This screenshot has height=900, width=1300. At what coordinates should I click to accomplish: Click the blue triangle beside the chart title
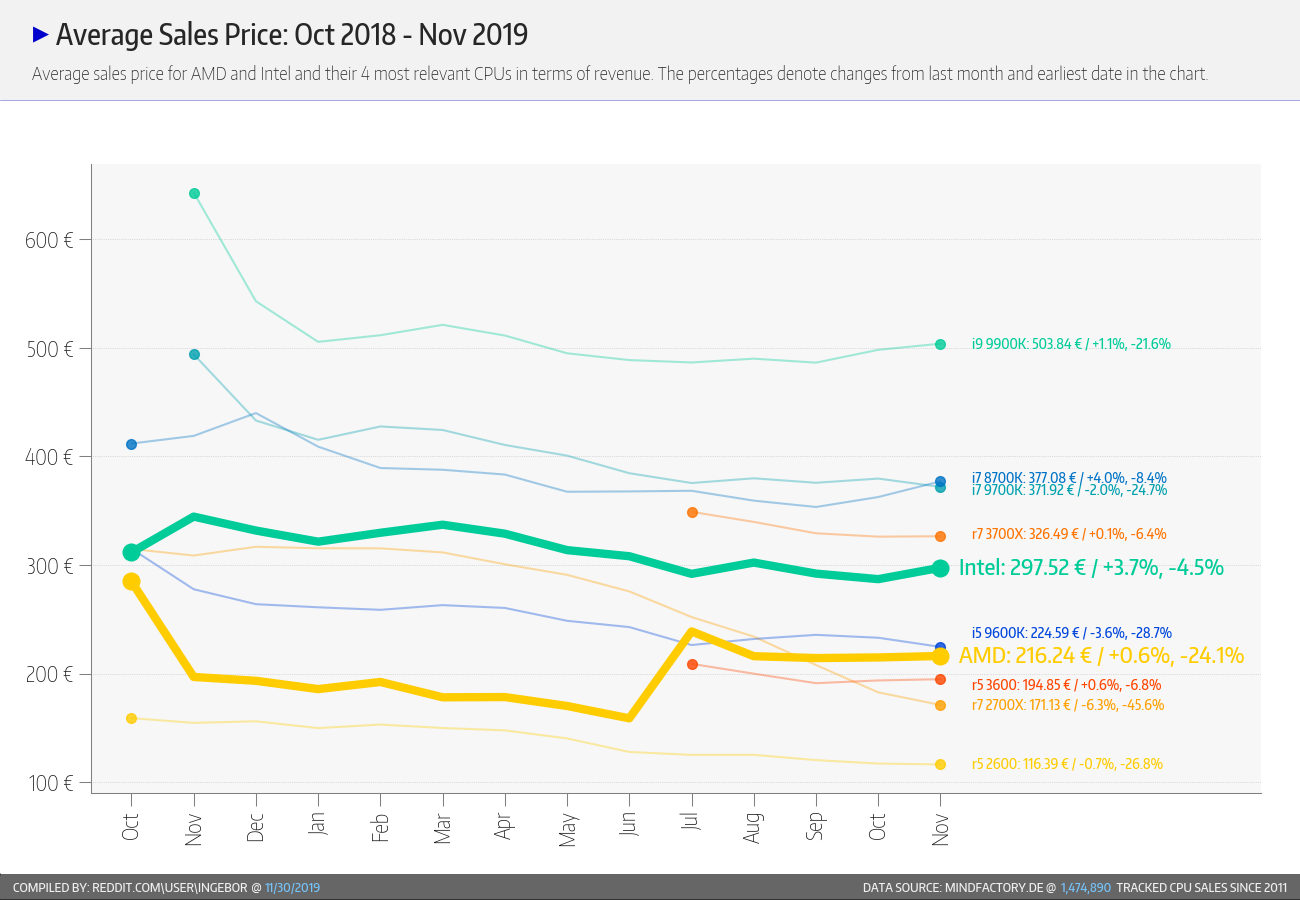[41, 35]
